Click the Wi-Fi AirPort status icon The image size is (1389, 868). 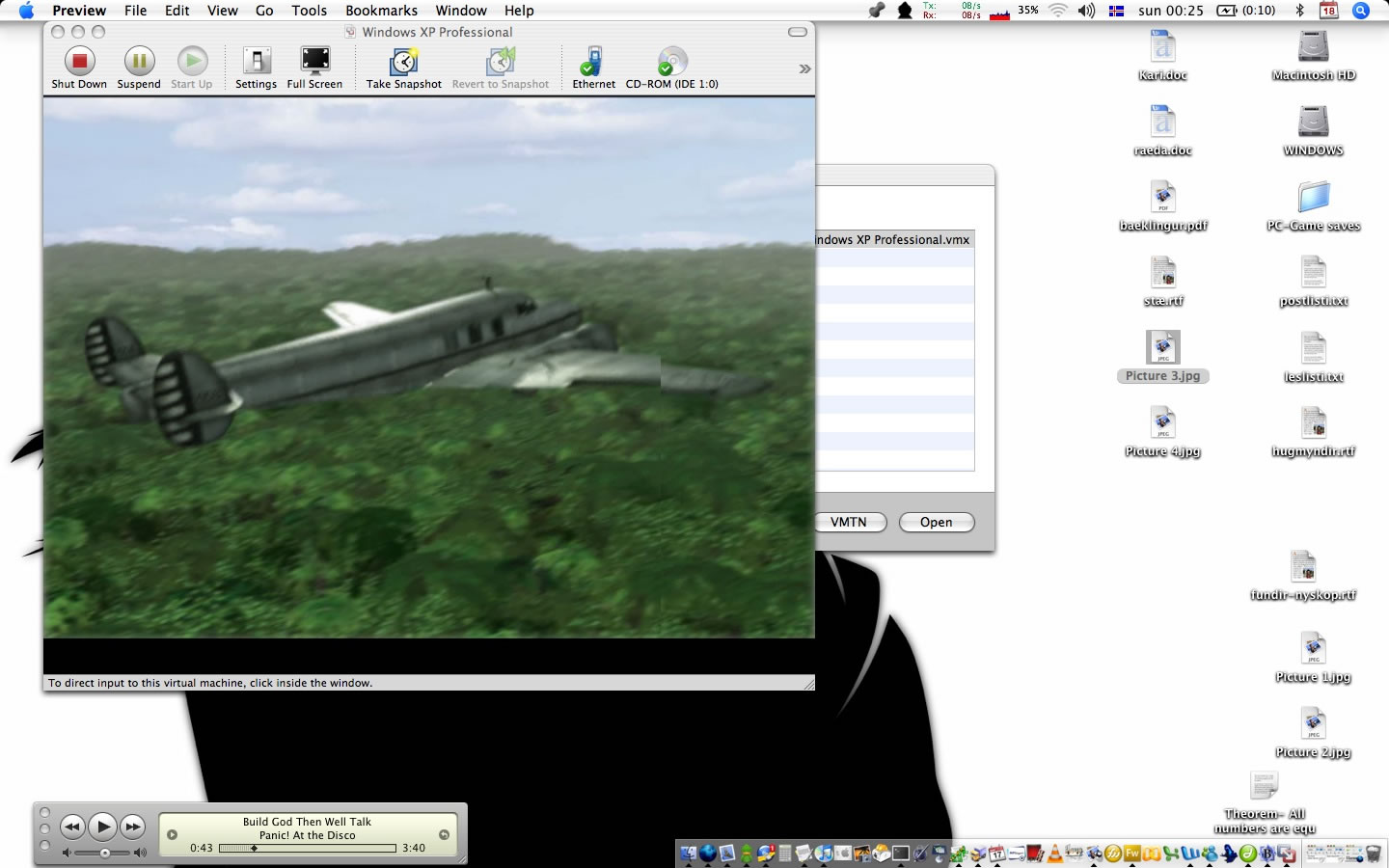(1058, 11)
